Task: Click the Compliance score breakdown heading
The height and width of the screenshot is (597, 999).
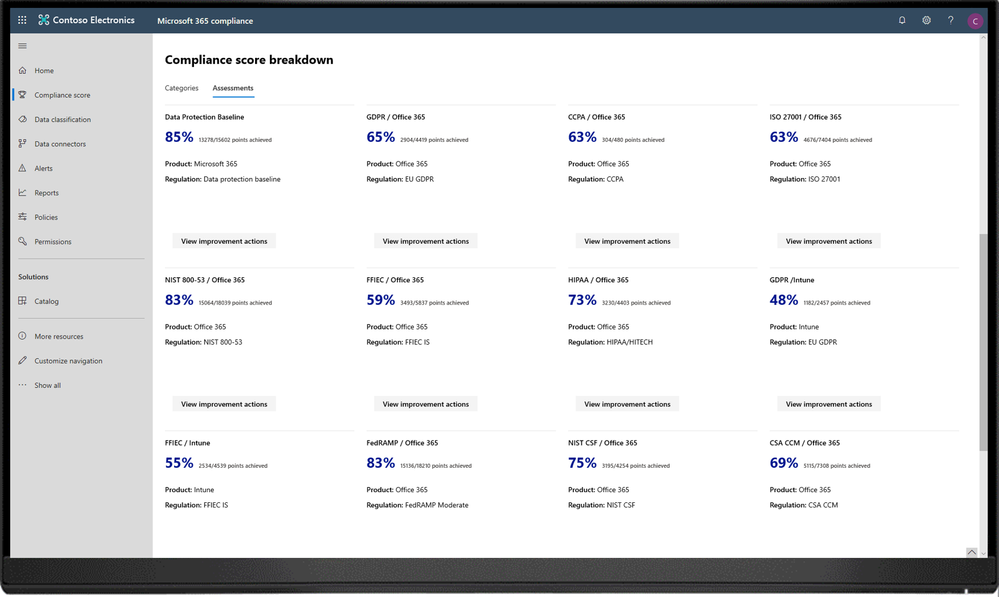Action: (x=249, y=60)
